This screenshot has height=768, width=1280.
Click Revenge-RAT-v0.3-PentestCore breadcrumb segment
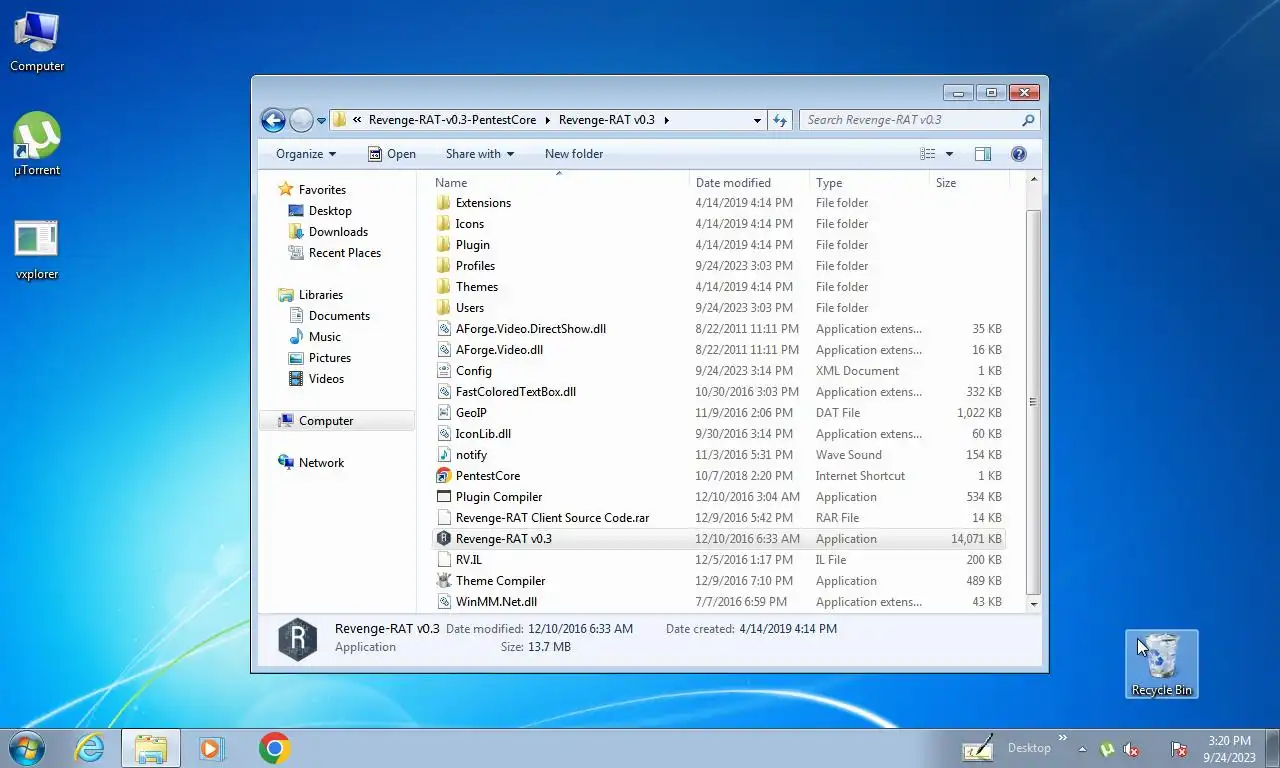452,120
